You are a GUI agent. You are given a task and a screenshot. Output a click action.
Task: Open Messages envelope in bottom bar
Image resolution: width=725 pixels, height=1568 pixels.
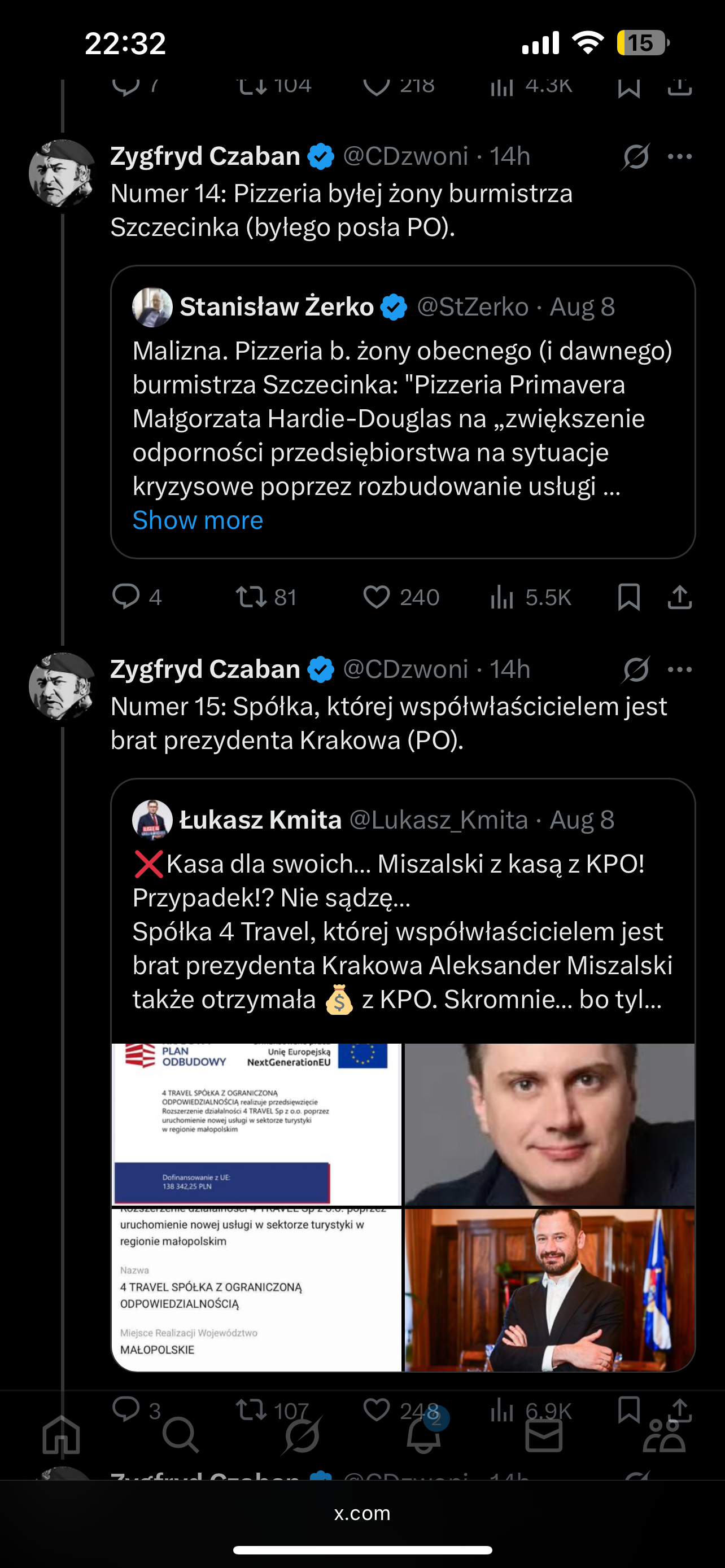point(544,1435)
